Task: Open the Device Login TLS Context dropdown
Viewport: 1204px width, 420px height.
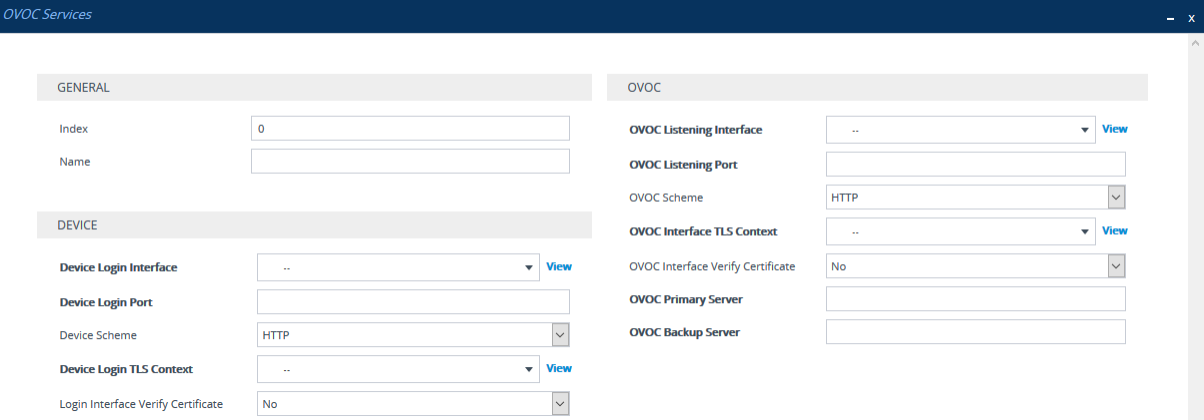Action: pyautogui.click(x=398, y=369)
